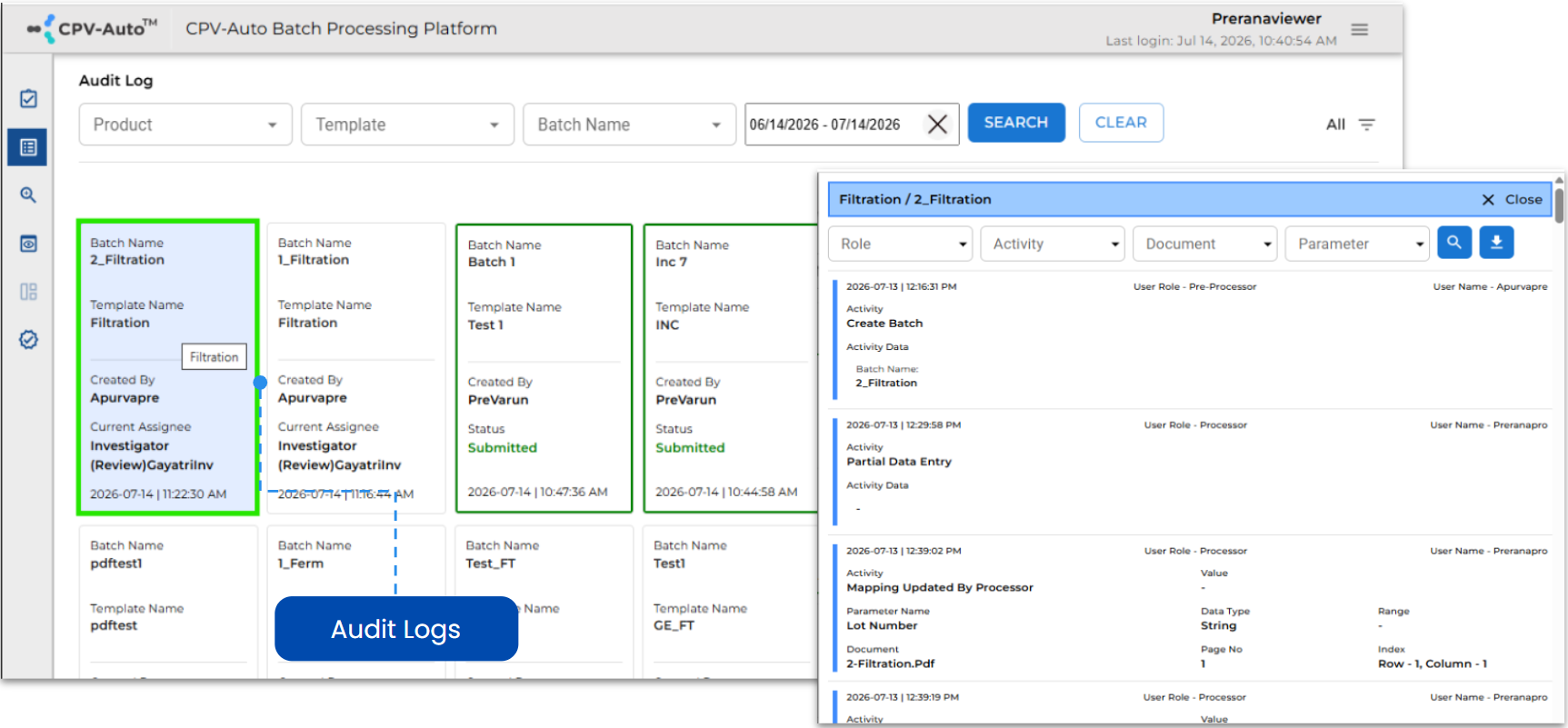Screen dimensions: 1568x728
Task: Open the Role filter dropdown
Action: (900, 244)
